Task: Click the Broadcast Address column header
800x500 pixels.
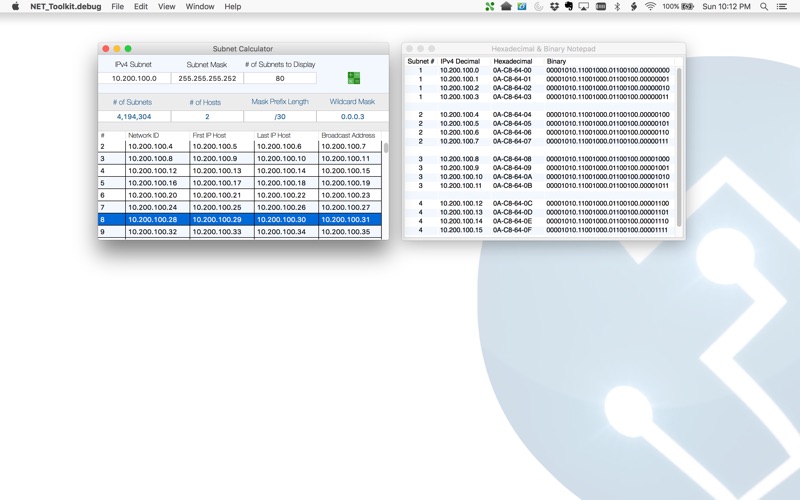Action: click(348, 135)
